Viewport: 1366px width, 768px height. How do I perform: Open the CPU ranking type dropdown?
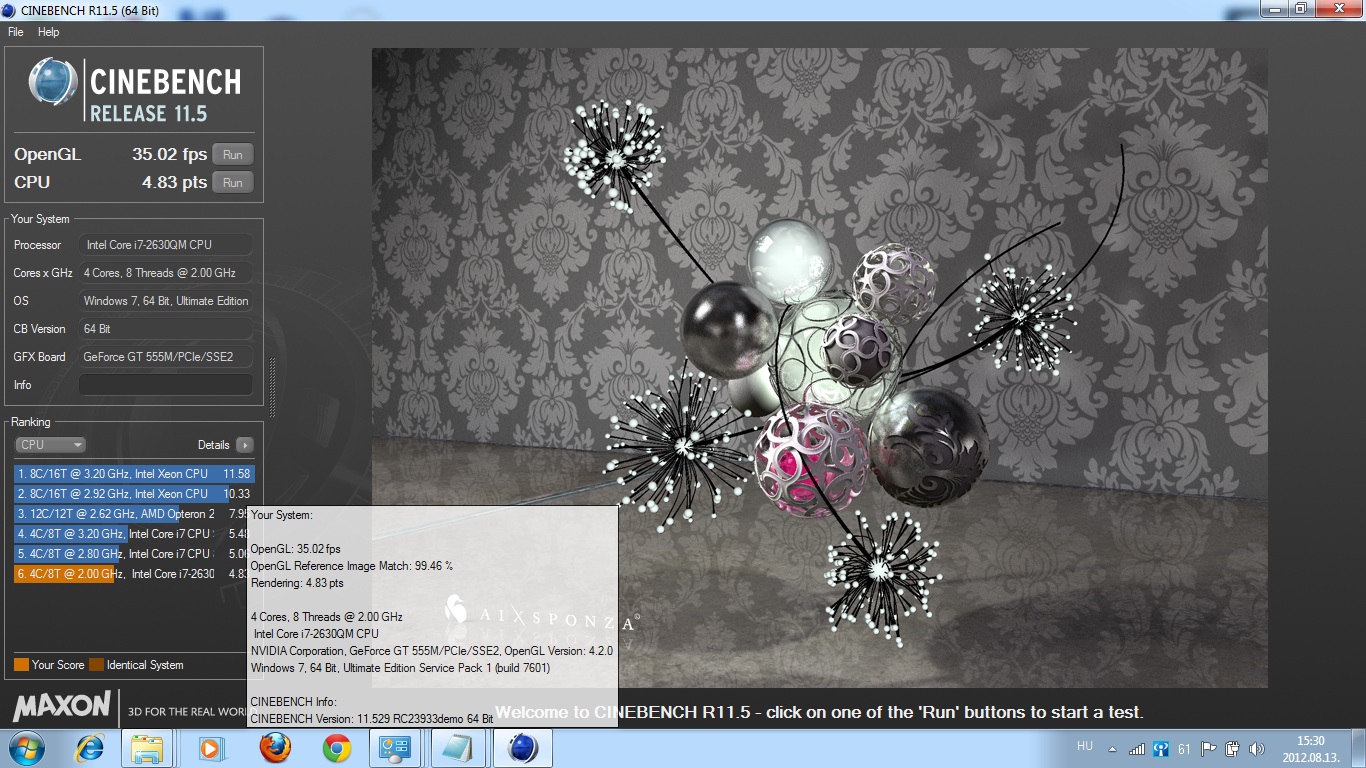(50, 445)
